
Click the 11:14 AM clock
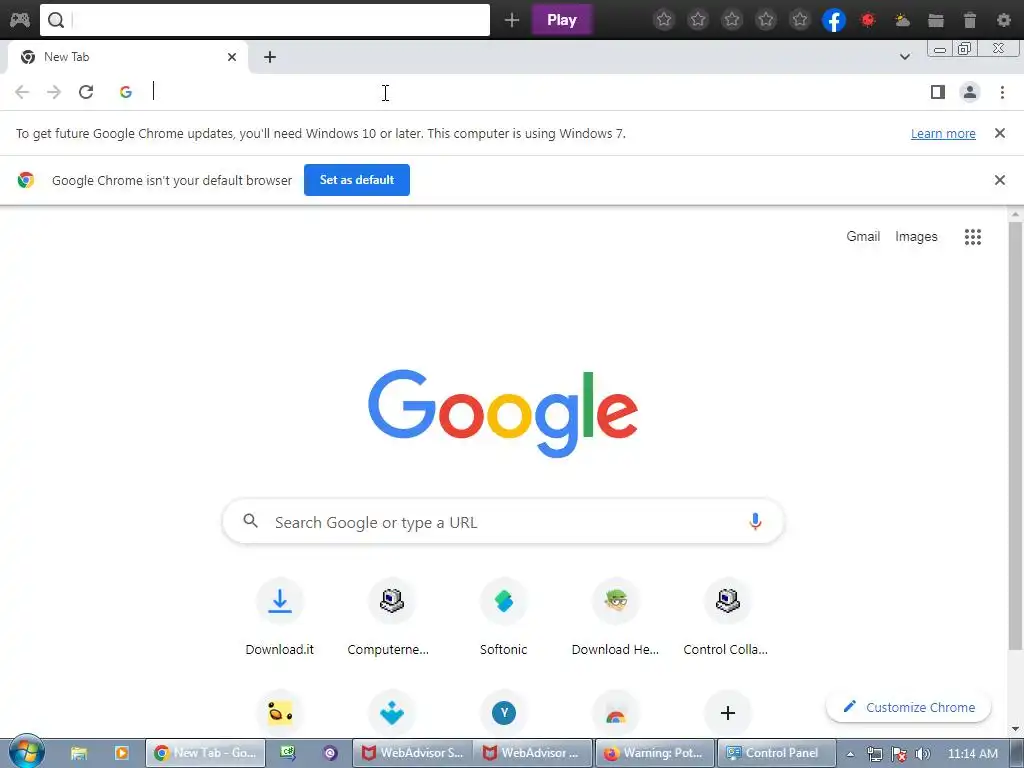[x=972, y=754]
